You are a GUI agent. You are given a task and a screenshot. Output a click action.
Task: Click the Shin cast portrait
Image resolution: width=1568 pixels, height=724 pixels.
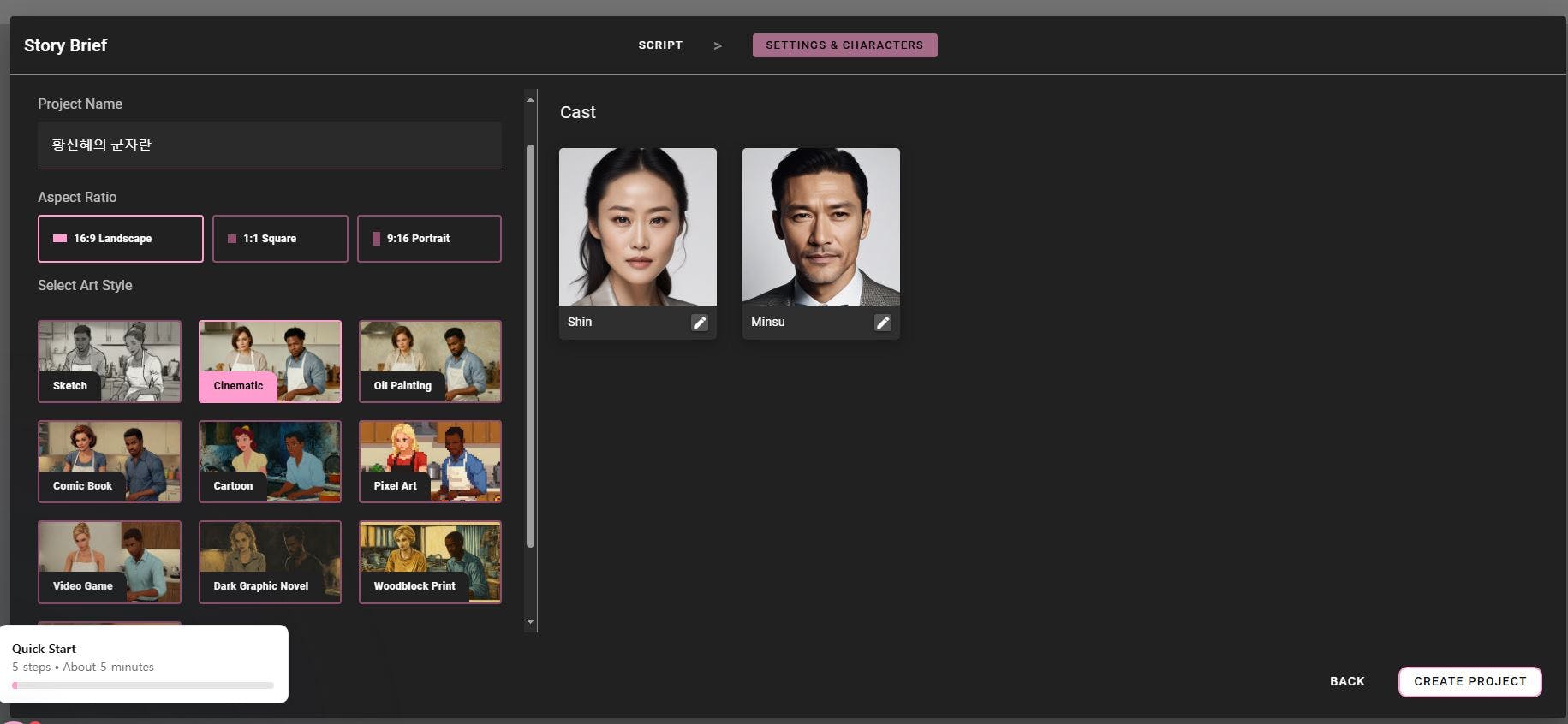click(638, 227)
